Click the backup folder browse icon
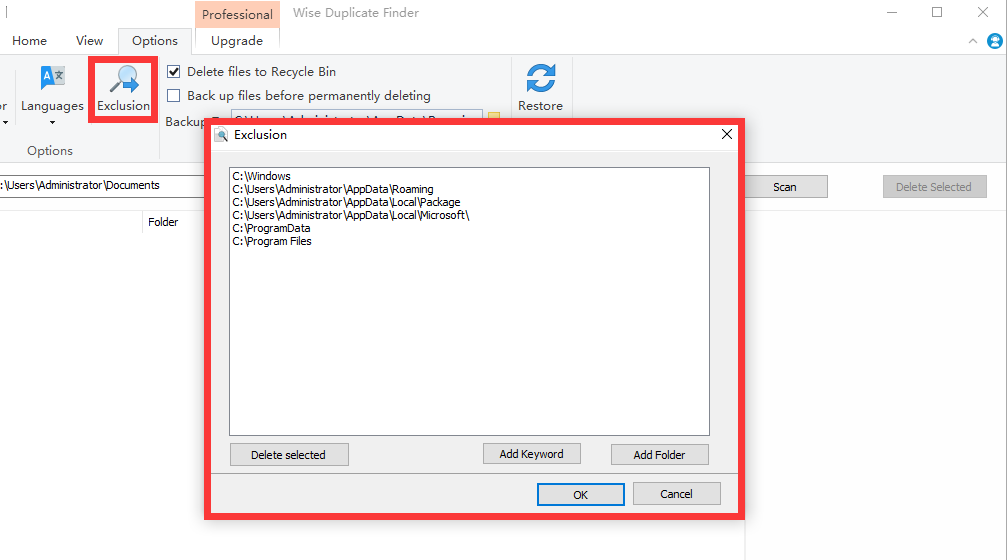1007x560 pixels. pos(494,116)
